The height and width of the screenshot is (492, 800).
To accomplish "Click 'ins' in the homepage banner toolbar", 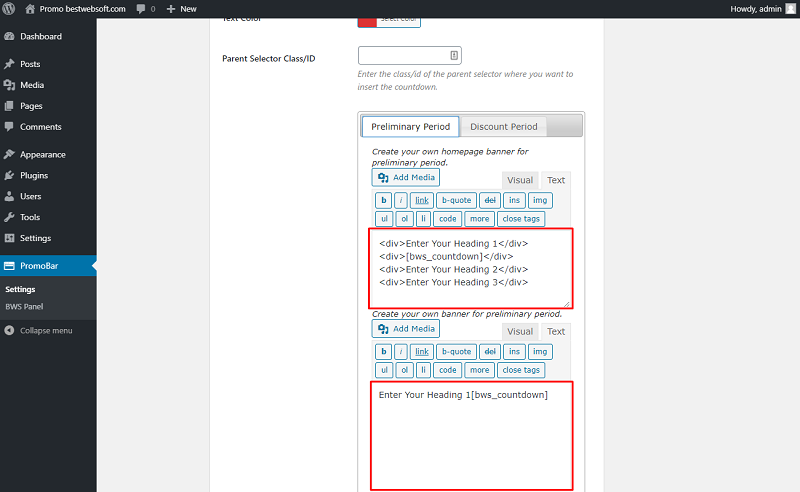I will pyautogui.click(x=514, y=200).
